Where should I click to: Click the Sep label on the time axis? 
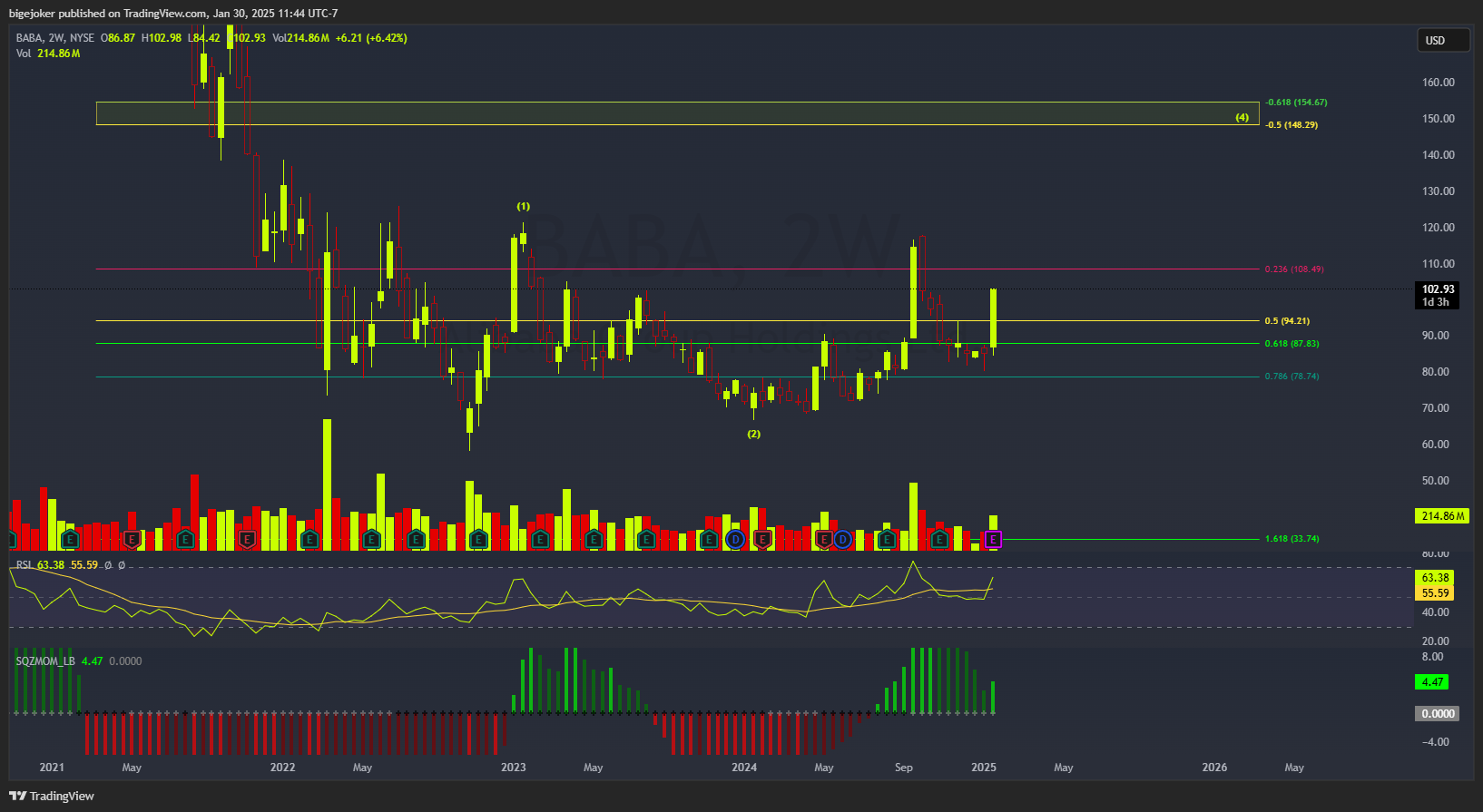[904, 768]
